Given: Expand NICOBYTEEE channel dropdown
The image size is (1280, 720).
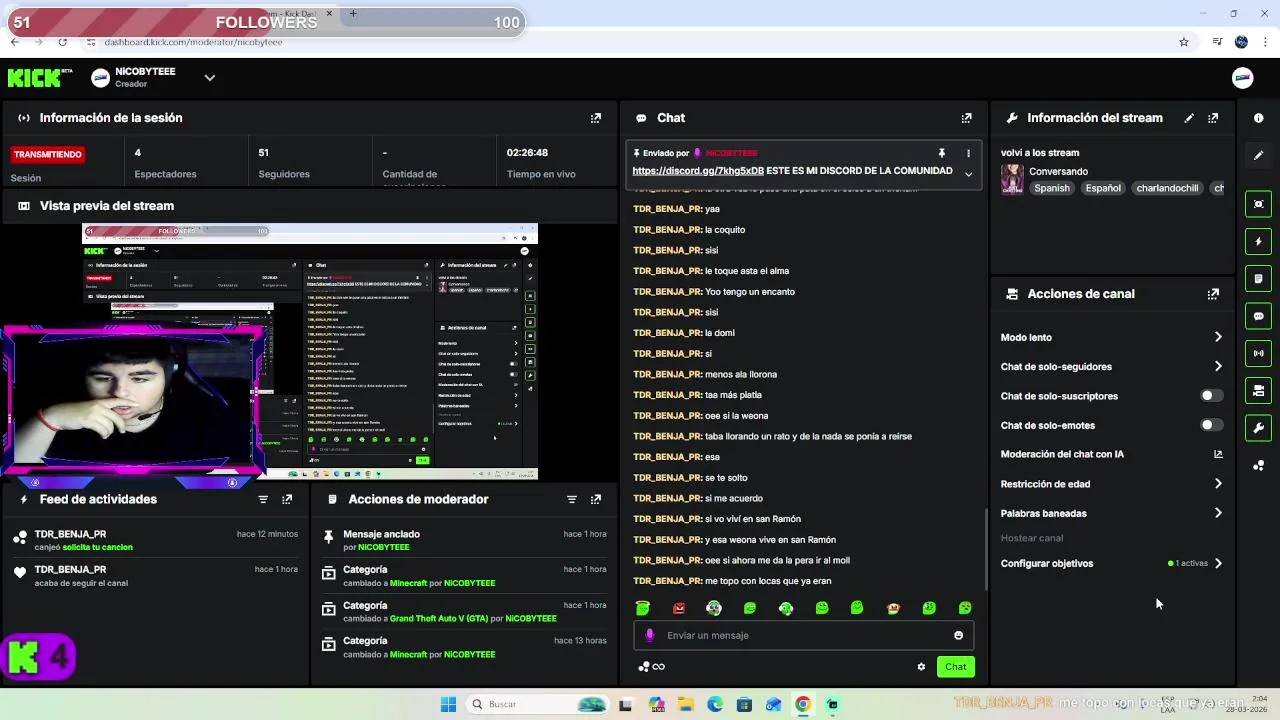Looking at the screenshot, I should point(210,78).
